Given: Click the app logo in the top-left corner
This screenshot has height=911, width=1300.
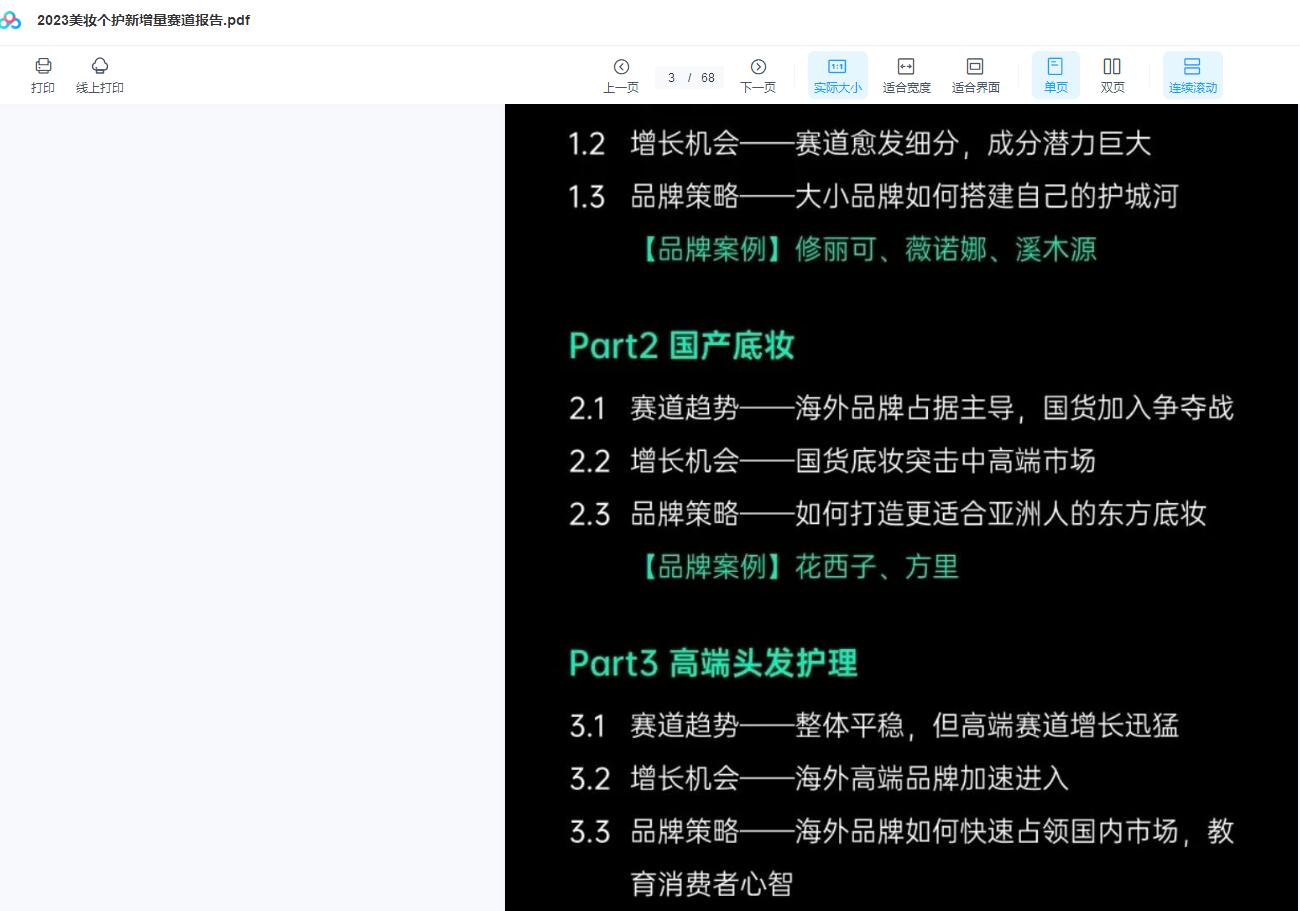Looking at the screenshot, I should pyautogui.click(x=11, y=20).
